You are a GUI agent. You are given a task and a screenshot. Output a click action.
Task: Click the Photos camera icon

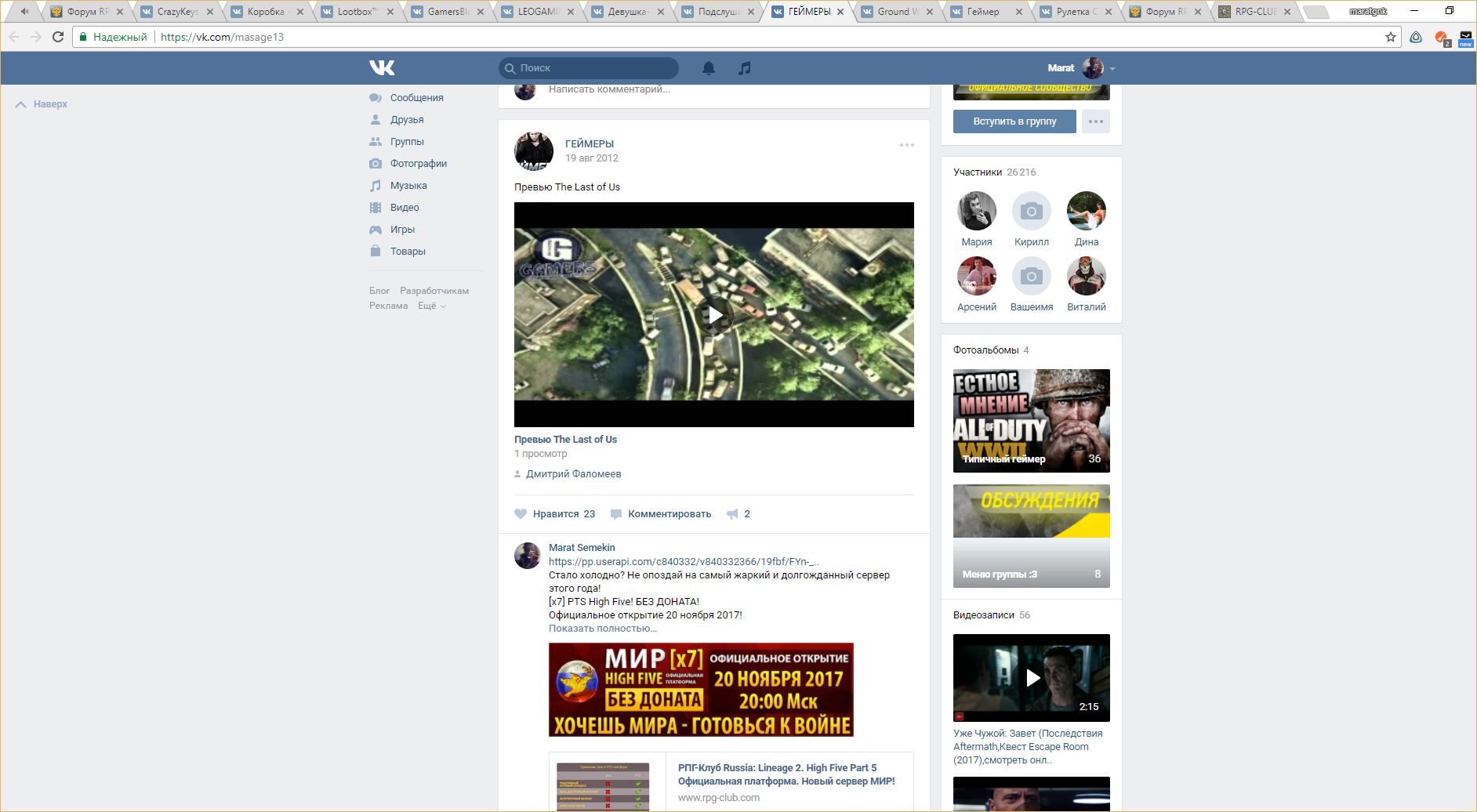376,164
